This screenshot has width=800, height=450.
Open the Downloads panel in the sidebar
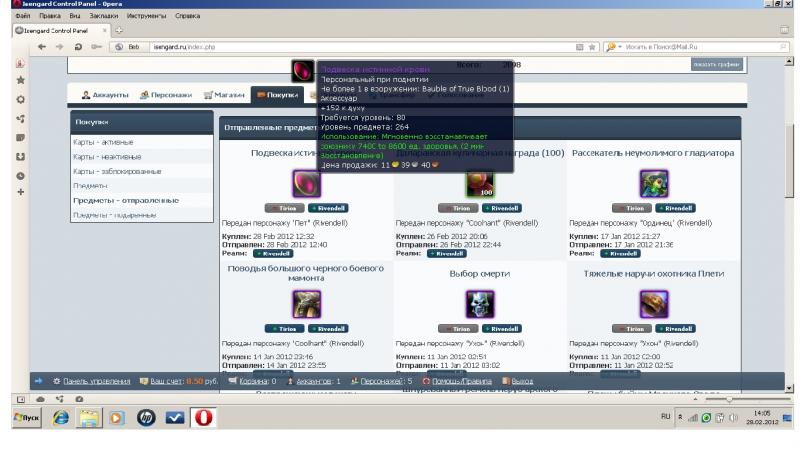[x=20, y=157]
